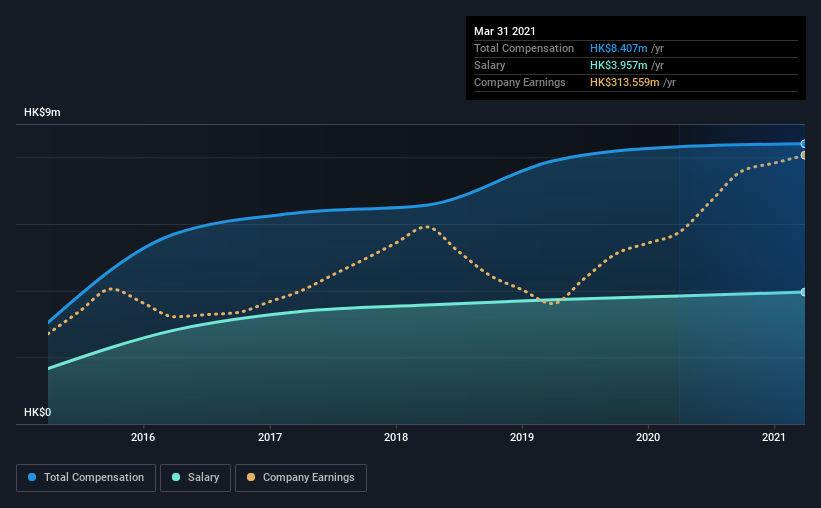The image size is (821, 508).
Task: Toggle the Total Compensation legend button
Action: pos(86,478)
